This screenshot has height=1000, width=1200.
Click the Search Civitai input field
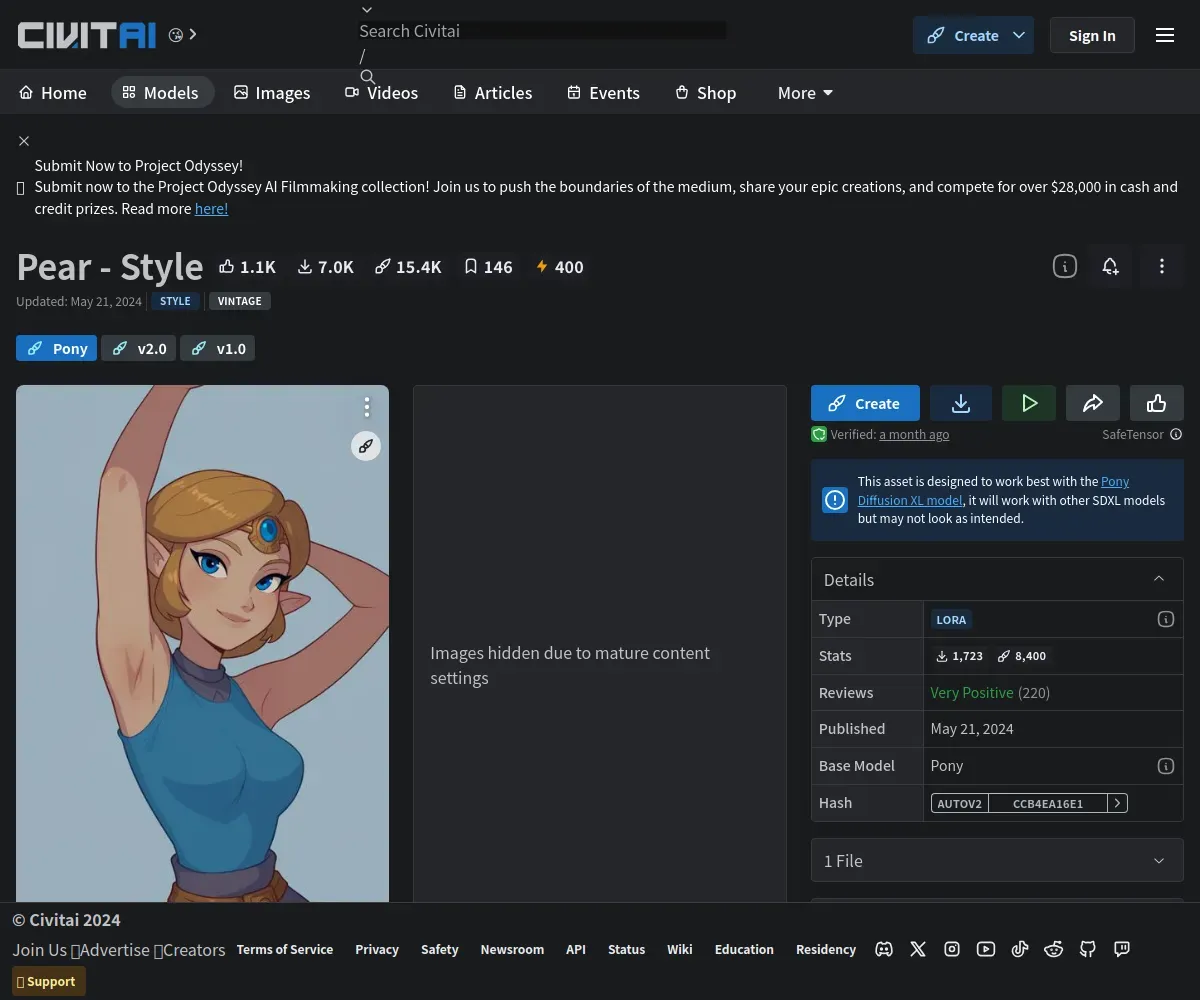[x=540, y=31]
